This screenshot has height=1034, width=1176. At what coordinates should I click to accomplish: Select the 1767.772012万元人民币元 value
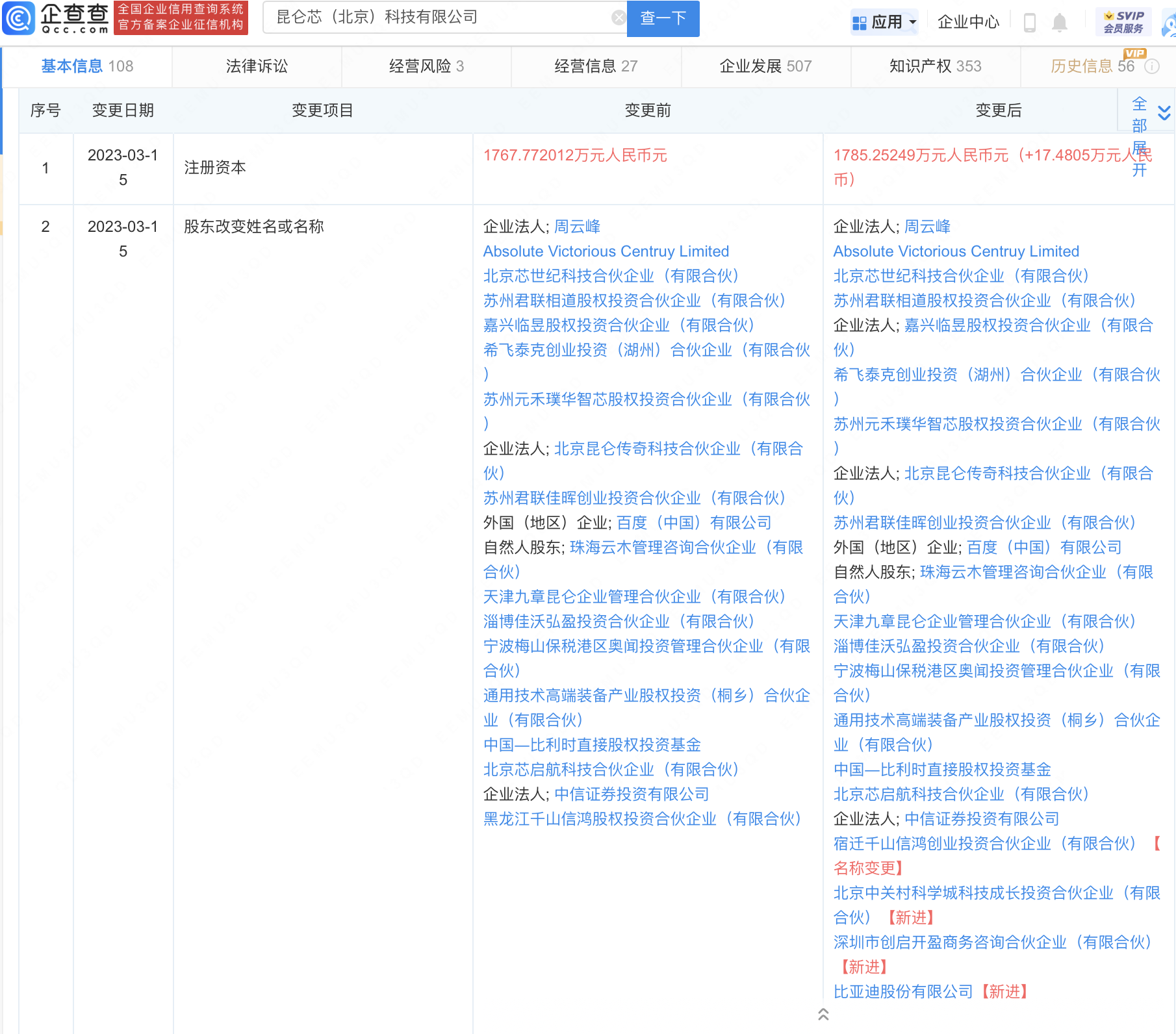(x=575, y=155)
